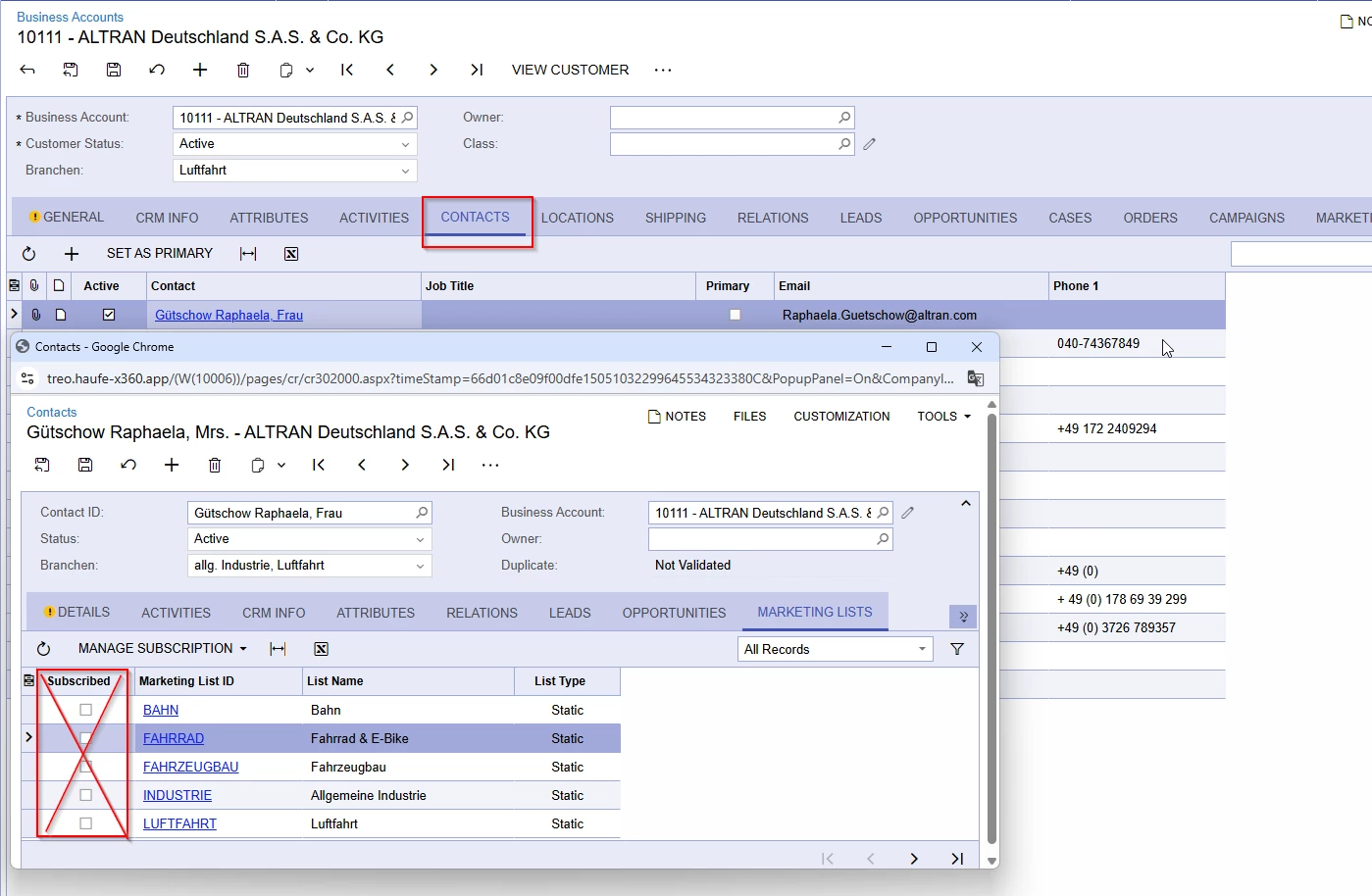
Task: Open Status dropdown in Contacts popup
Action: click(x=420, y=539)
